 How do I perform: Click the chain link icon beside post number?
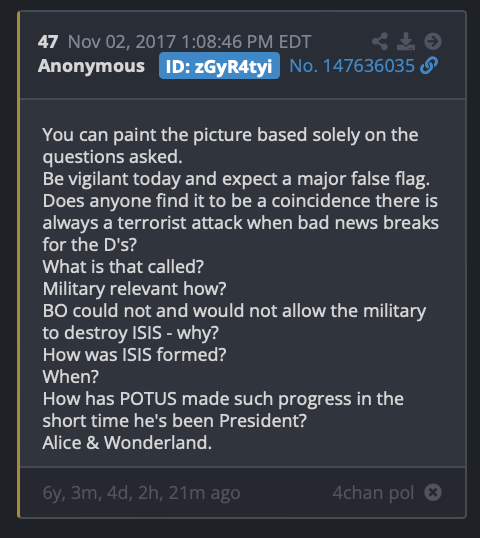429,66
